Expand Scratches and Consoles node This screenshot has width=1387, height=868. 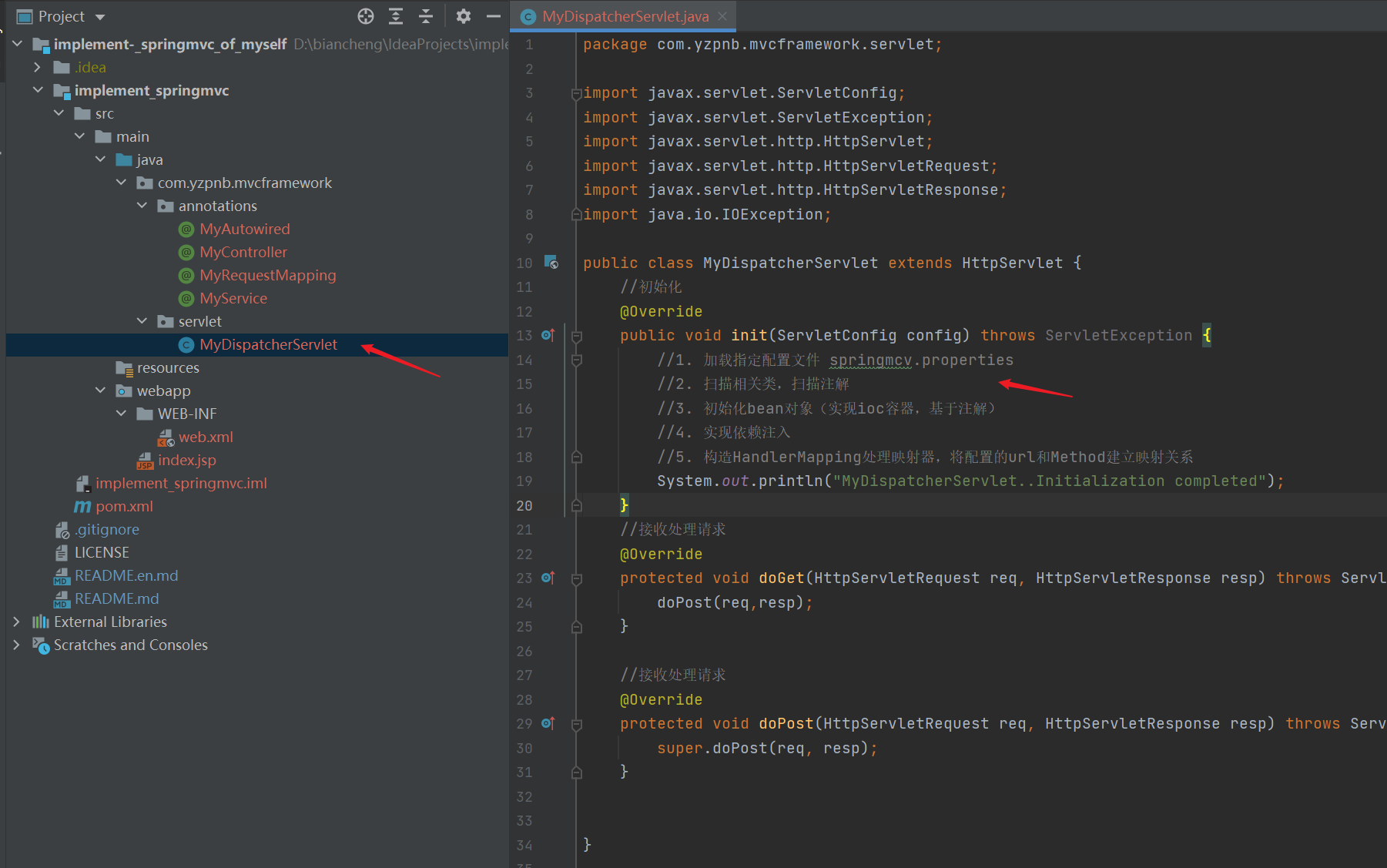(x=17, y=645)
